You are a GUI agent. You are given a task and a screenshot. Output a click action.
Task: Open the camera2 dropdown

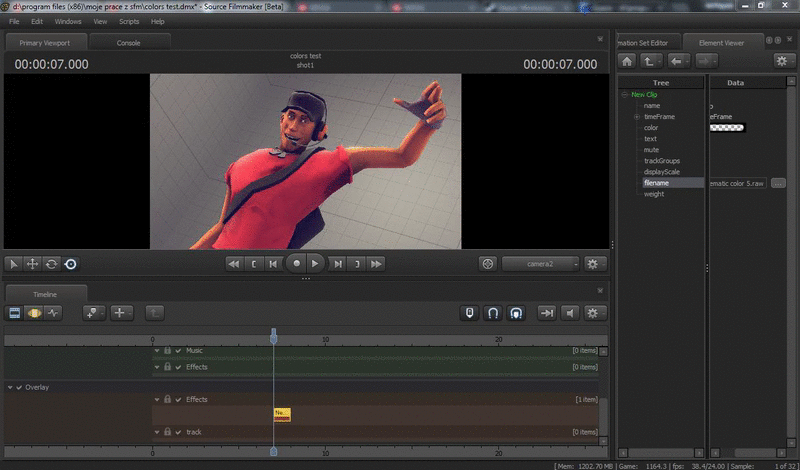pos(541,264)
